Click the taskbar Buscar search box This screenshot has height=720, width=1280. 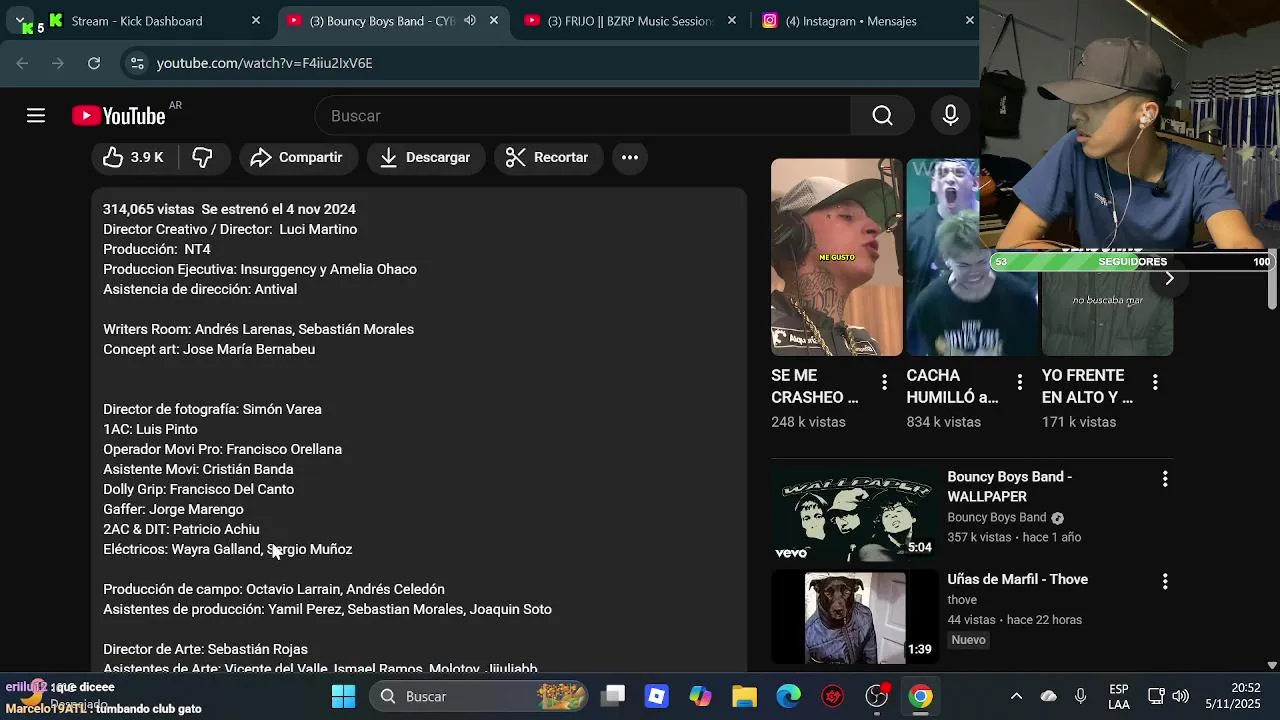click(x=480, y=696)
